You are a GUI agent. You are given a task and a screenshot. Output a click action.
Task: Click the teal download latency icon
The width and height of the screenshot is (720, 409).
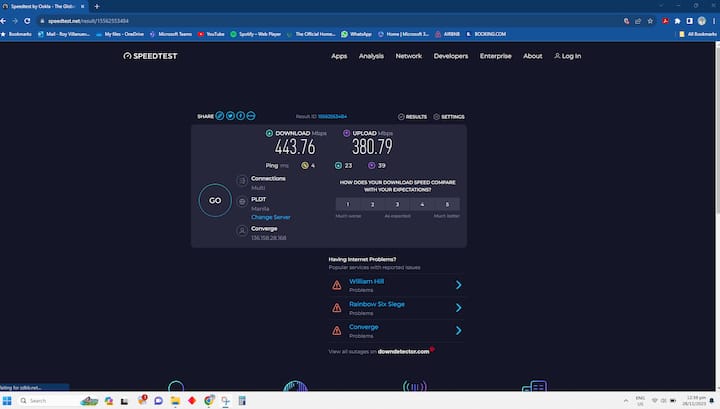pos(338,166)
